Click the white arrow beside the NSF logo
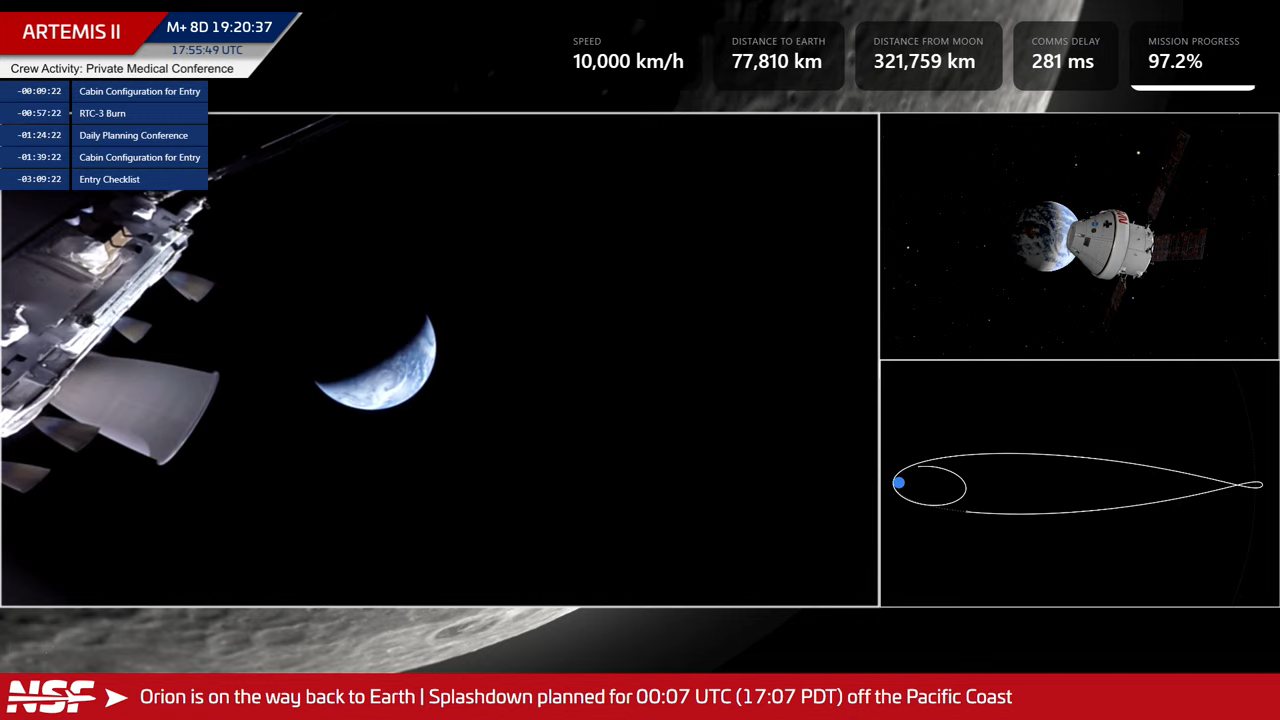The width and height of the screenshot is (1280, 720). [x=117, y=697]
